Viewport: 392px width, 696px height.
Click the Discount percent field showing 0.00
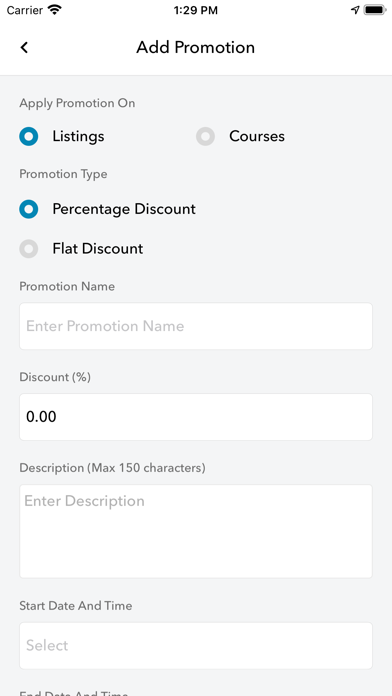pyautogui.click(x=196, y=417)
